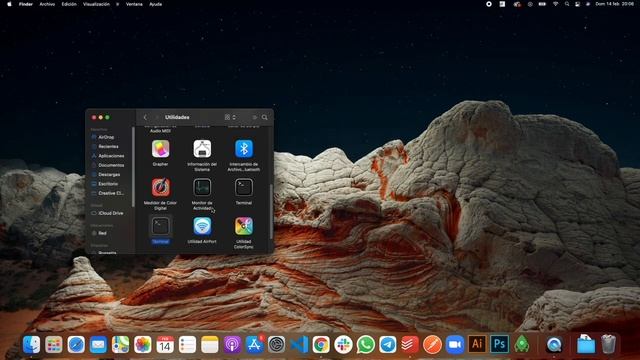The height and width of the screenshot is (360, 640).
Task: Open Notes from the Dock
Action: coord(209,344)
